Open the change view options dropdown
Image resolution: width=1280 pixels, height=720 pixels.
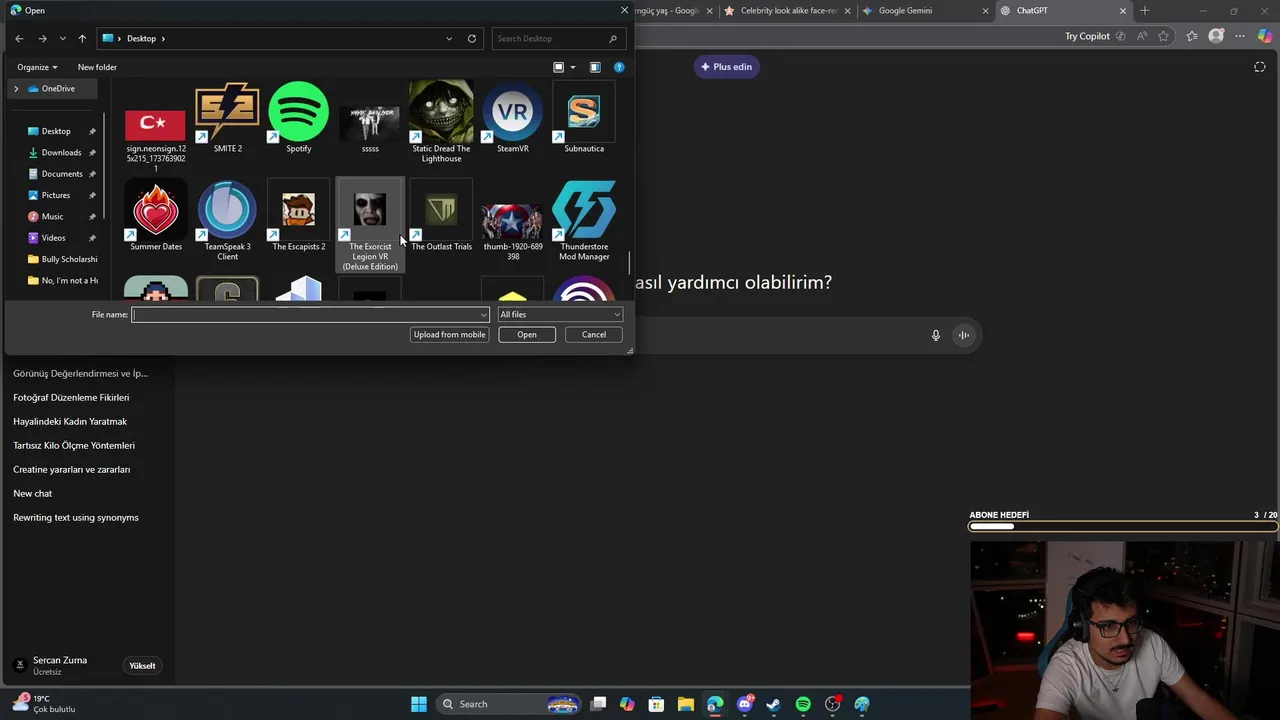pos(573,67)
